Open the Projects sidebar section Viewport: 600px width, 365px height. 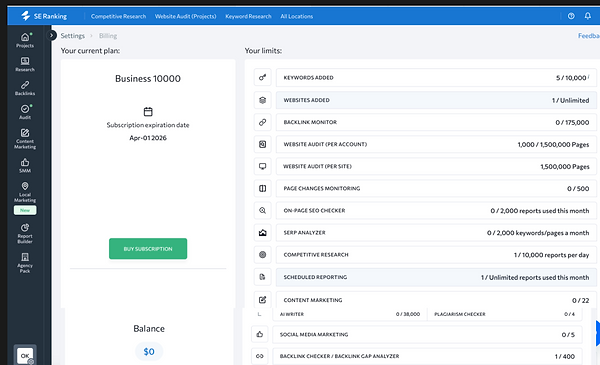(x=25, y=40)
